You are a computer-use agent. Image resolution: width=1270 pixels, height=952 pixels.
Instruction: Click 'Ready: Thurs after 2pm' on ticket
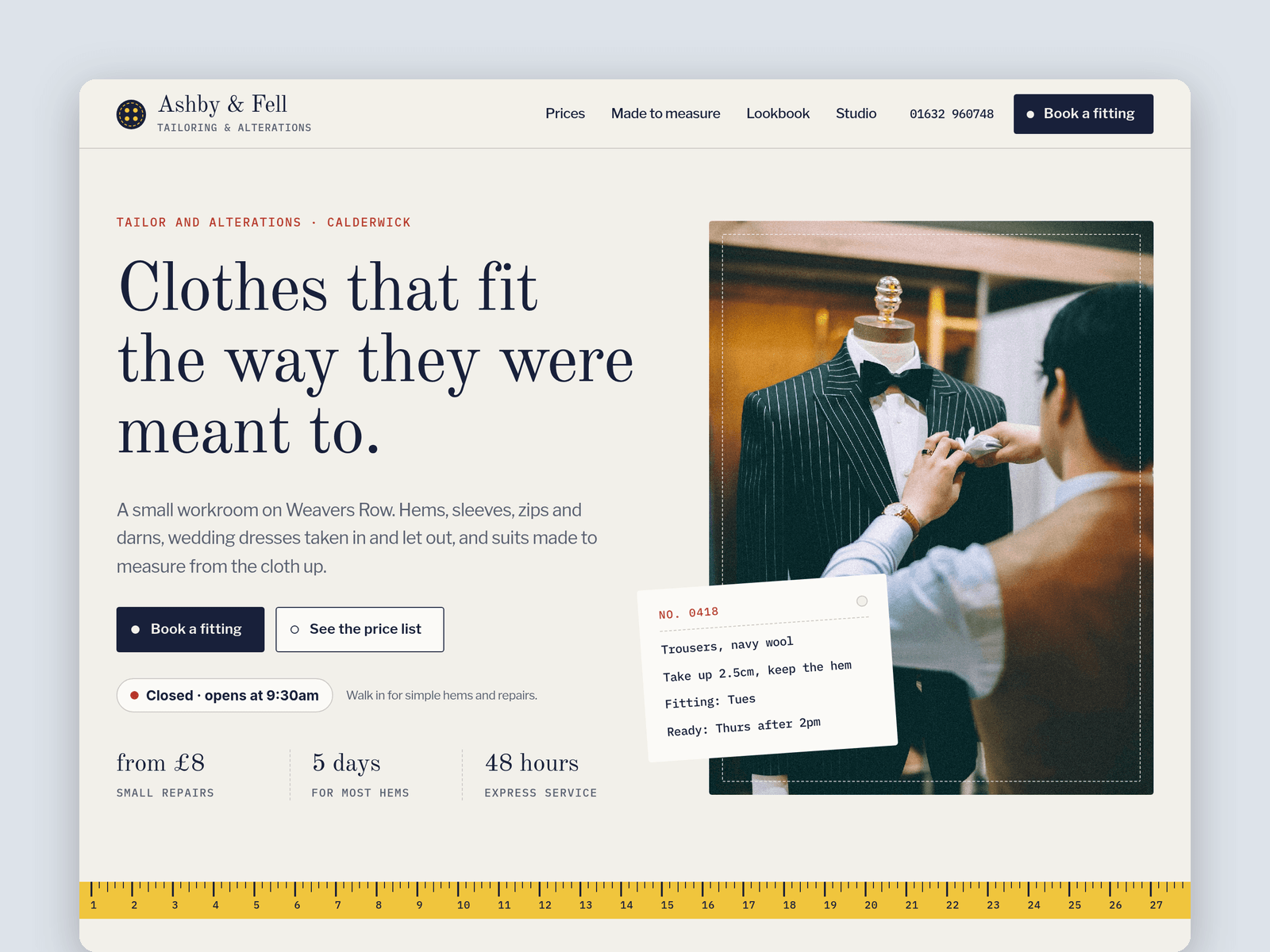point(744,727)
